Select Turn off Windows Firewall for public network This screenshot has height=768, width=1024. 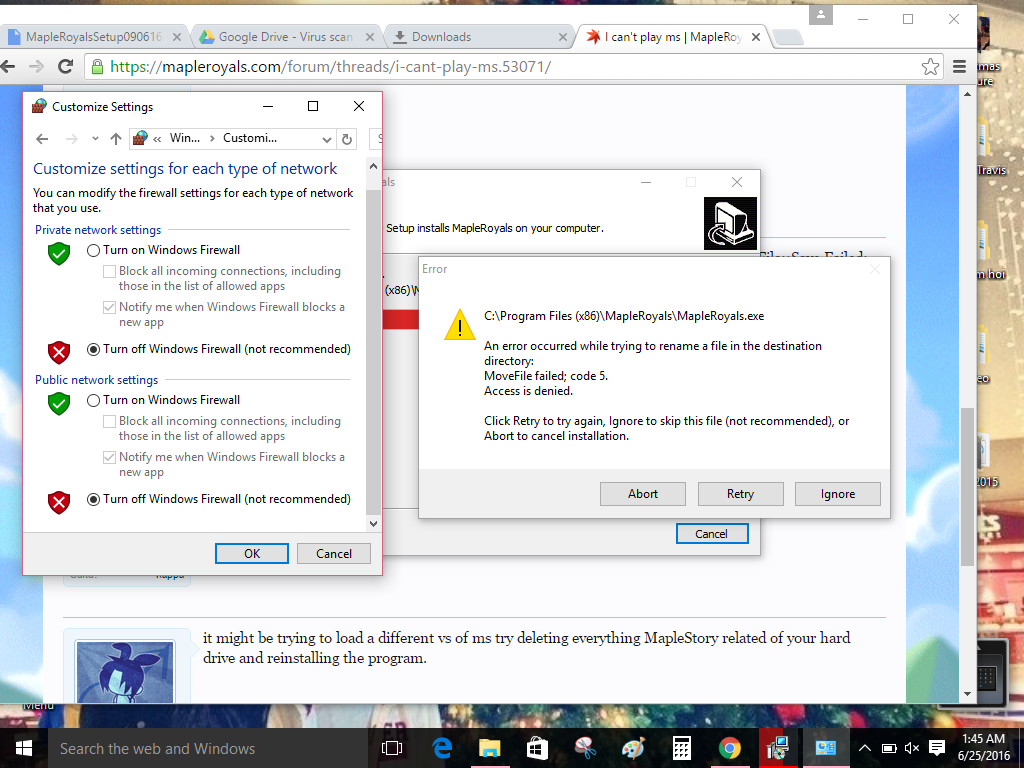pos(93,500)
